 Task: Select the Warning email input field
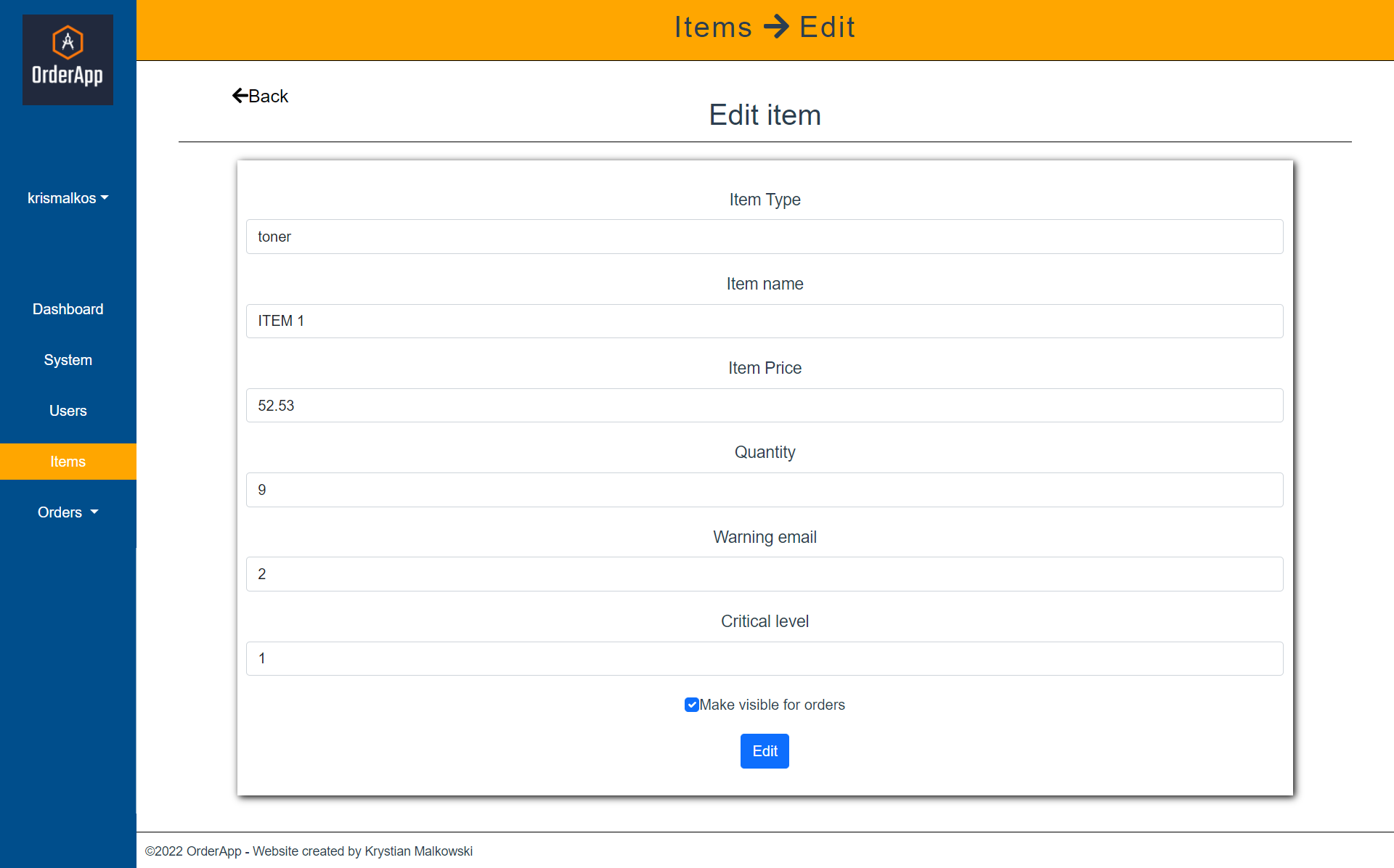[764, 574]
